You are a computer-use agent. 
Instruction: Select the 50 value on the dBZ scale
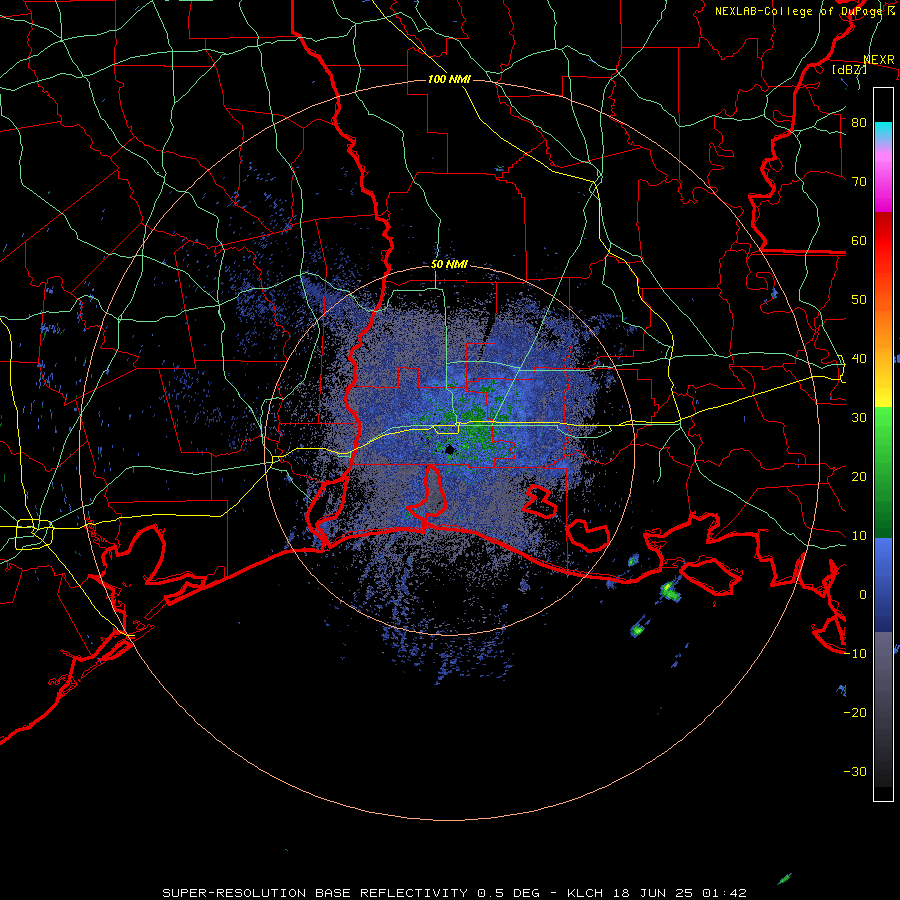pyautogui.click(x=859, y=300)
